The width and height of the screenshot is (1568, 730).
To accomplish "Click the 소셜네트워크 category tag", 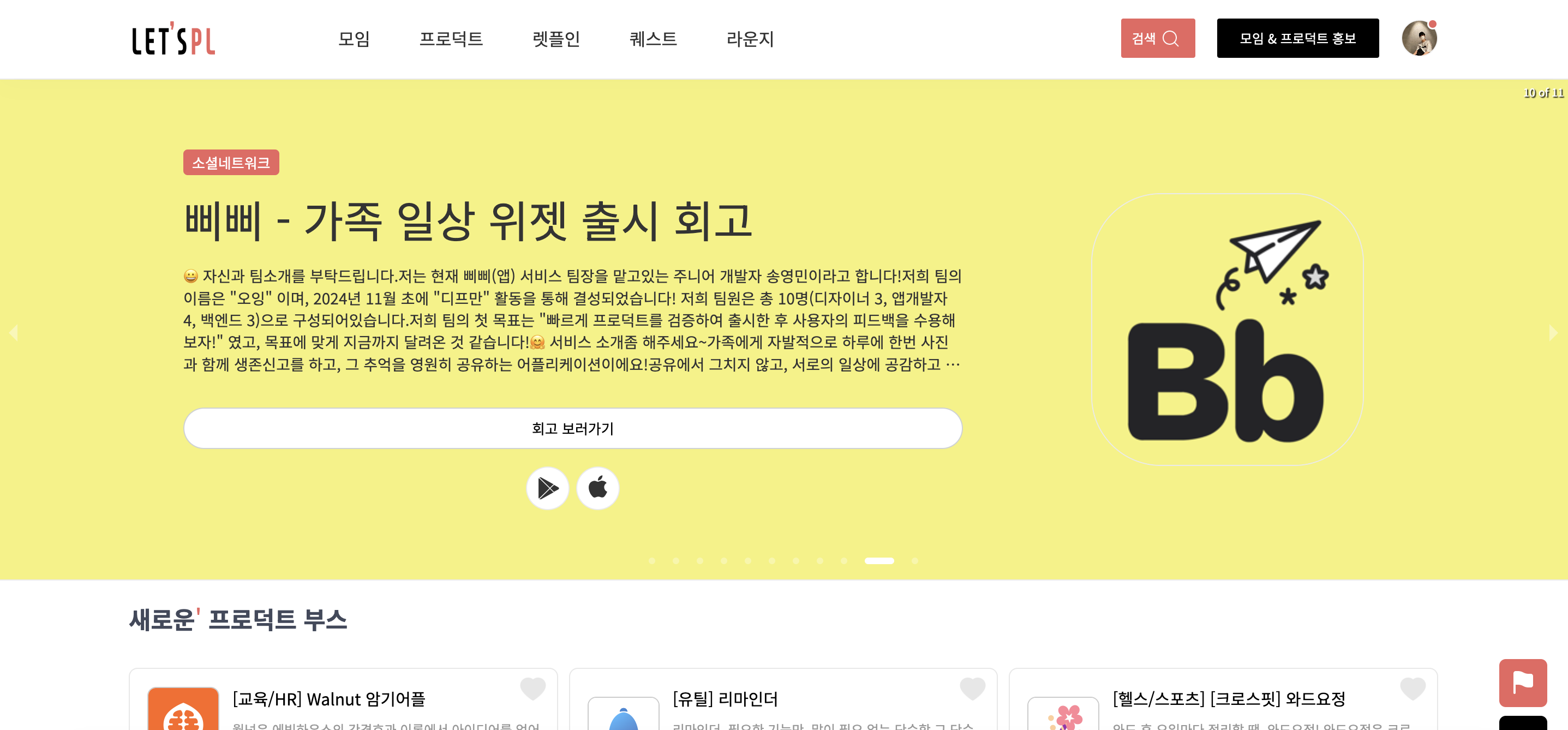I will 231,163.
